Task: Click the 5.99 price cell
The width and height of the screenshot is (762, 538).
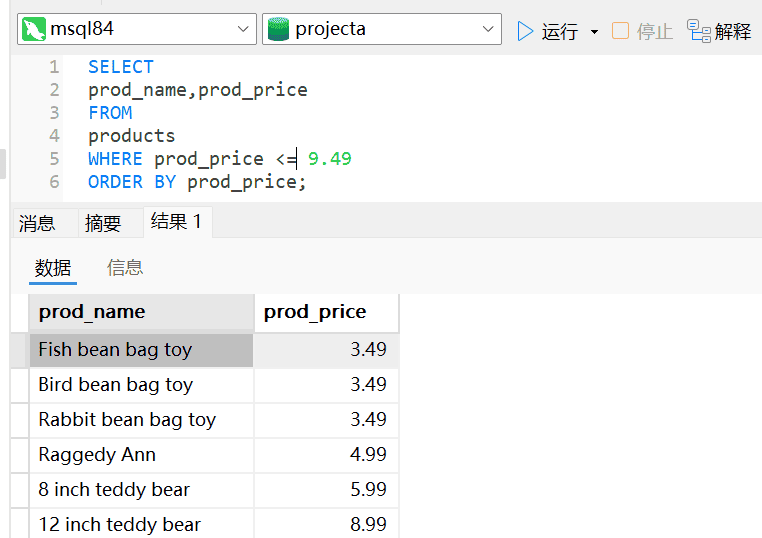Action: [326, 490]
